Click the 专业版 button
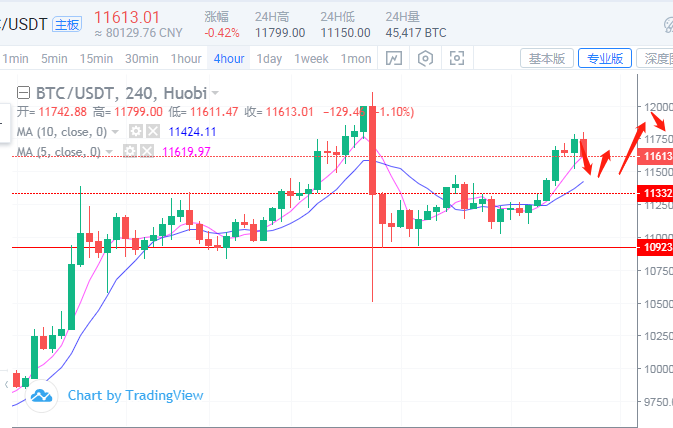Screen dimensions: 673x428 606,59
